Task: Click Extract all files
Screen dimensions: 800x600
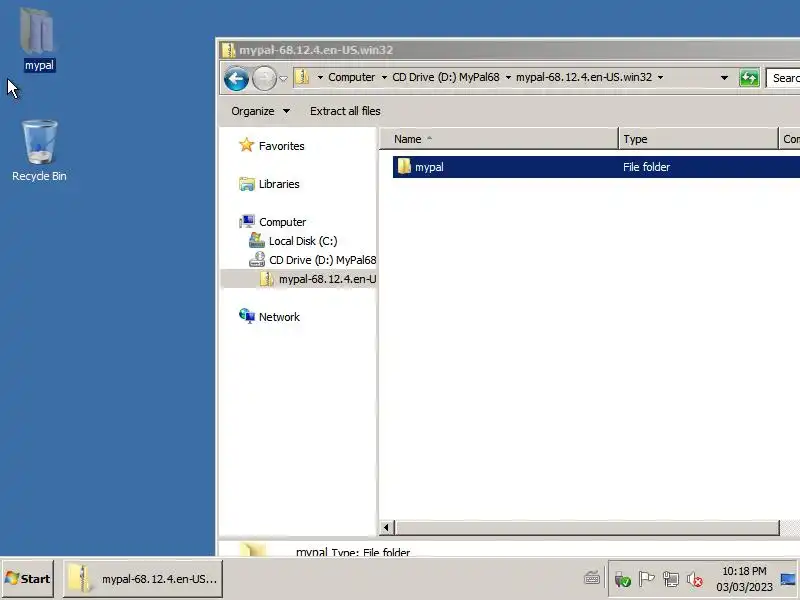Action: coord(345,111)
